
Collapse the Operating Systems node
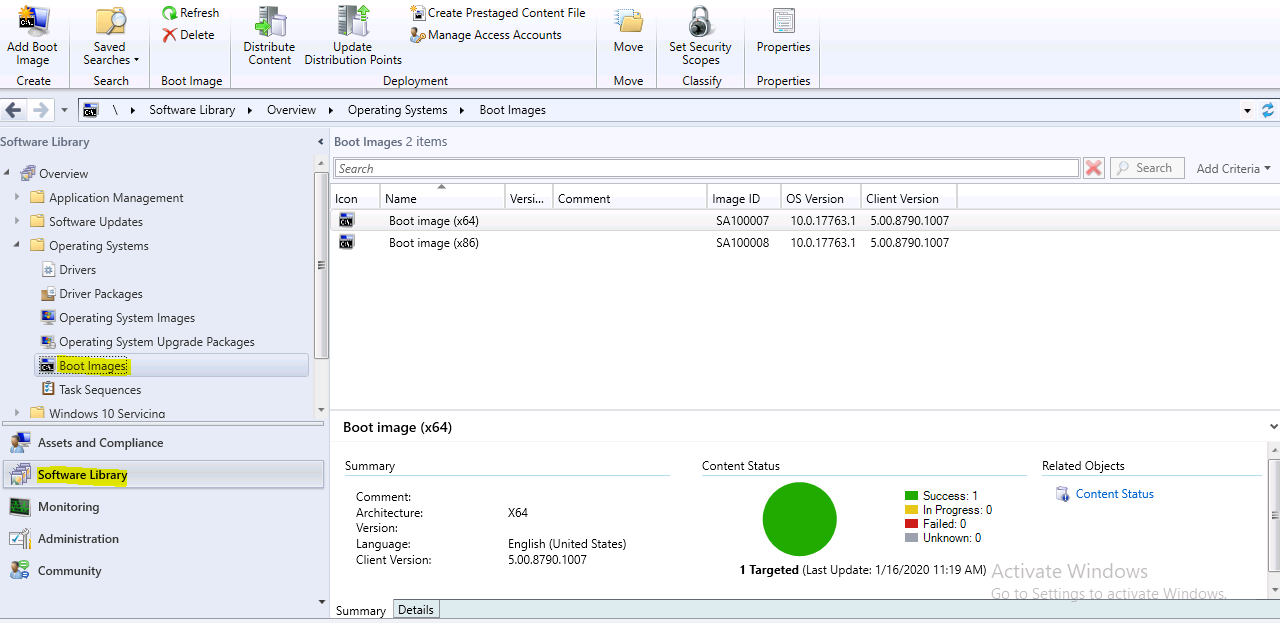(17, 245)
